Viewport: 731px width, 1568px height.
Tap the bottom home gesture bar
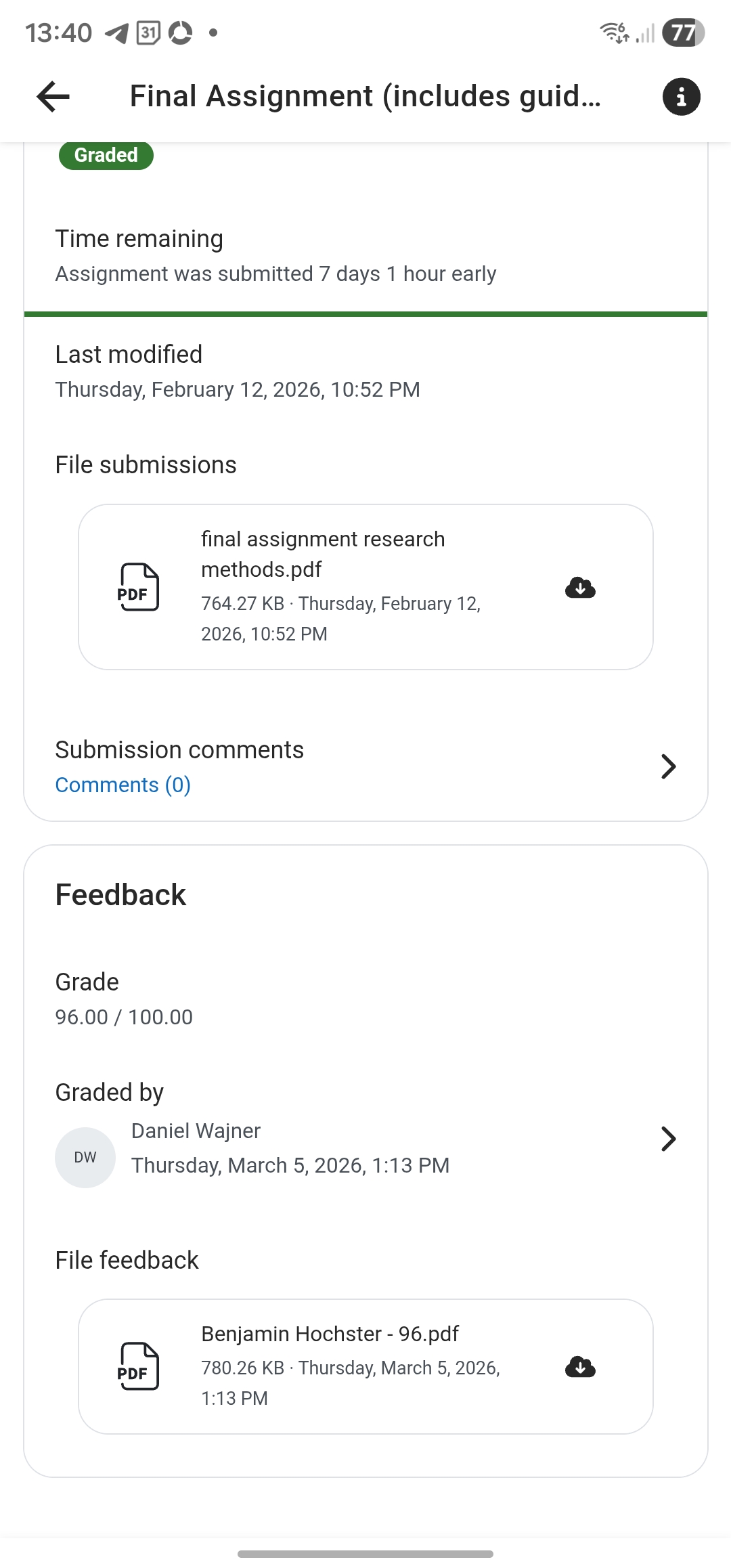coord(365,1554)
